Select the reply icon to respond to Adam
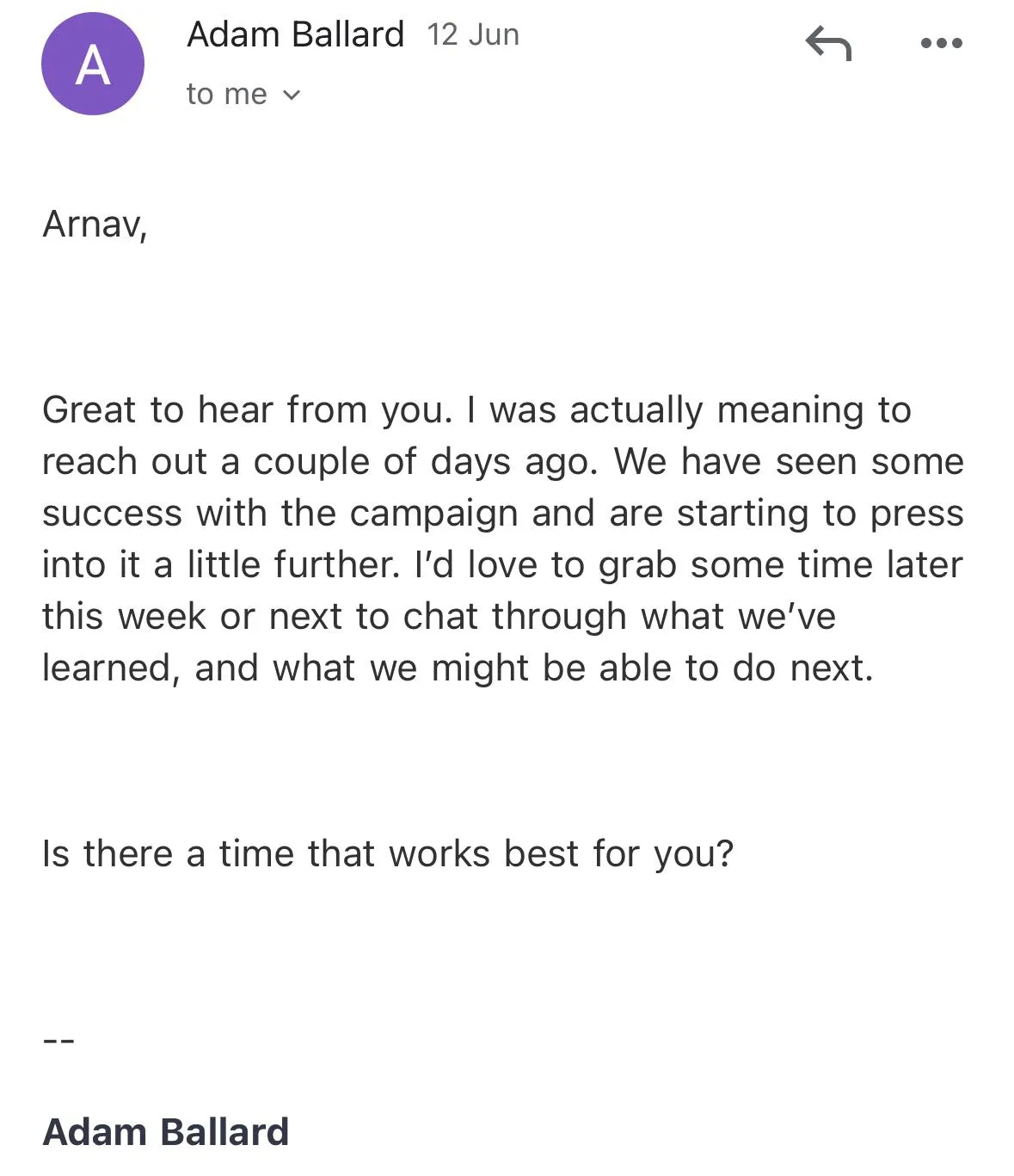 coord(828,45)
